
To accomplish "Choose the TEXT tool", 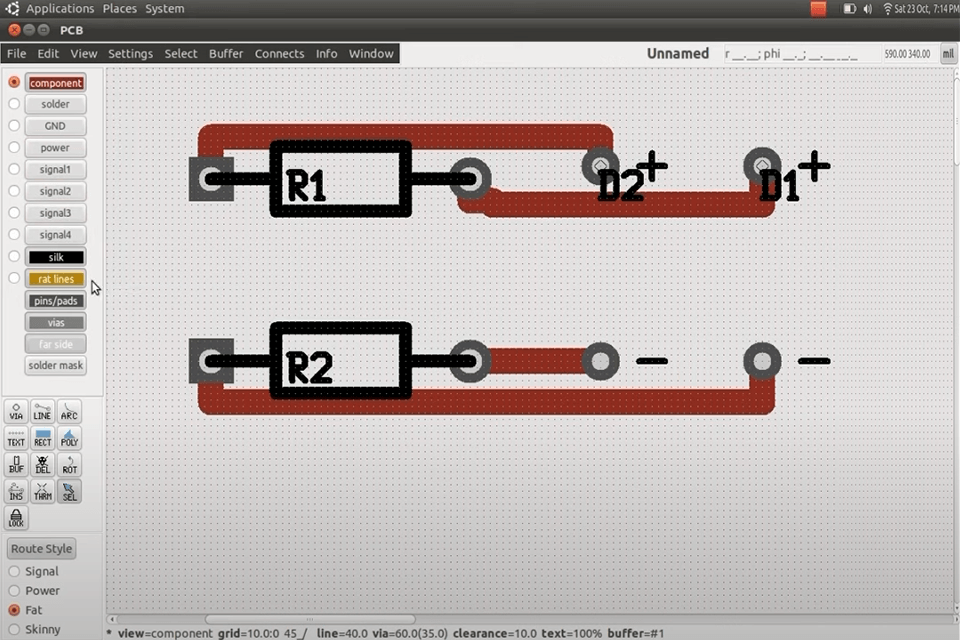I will [x=16, y=438].
